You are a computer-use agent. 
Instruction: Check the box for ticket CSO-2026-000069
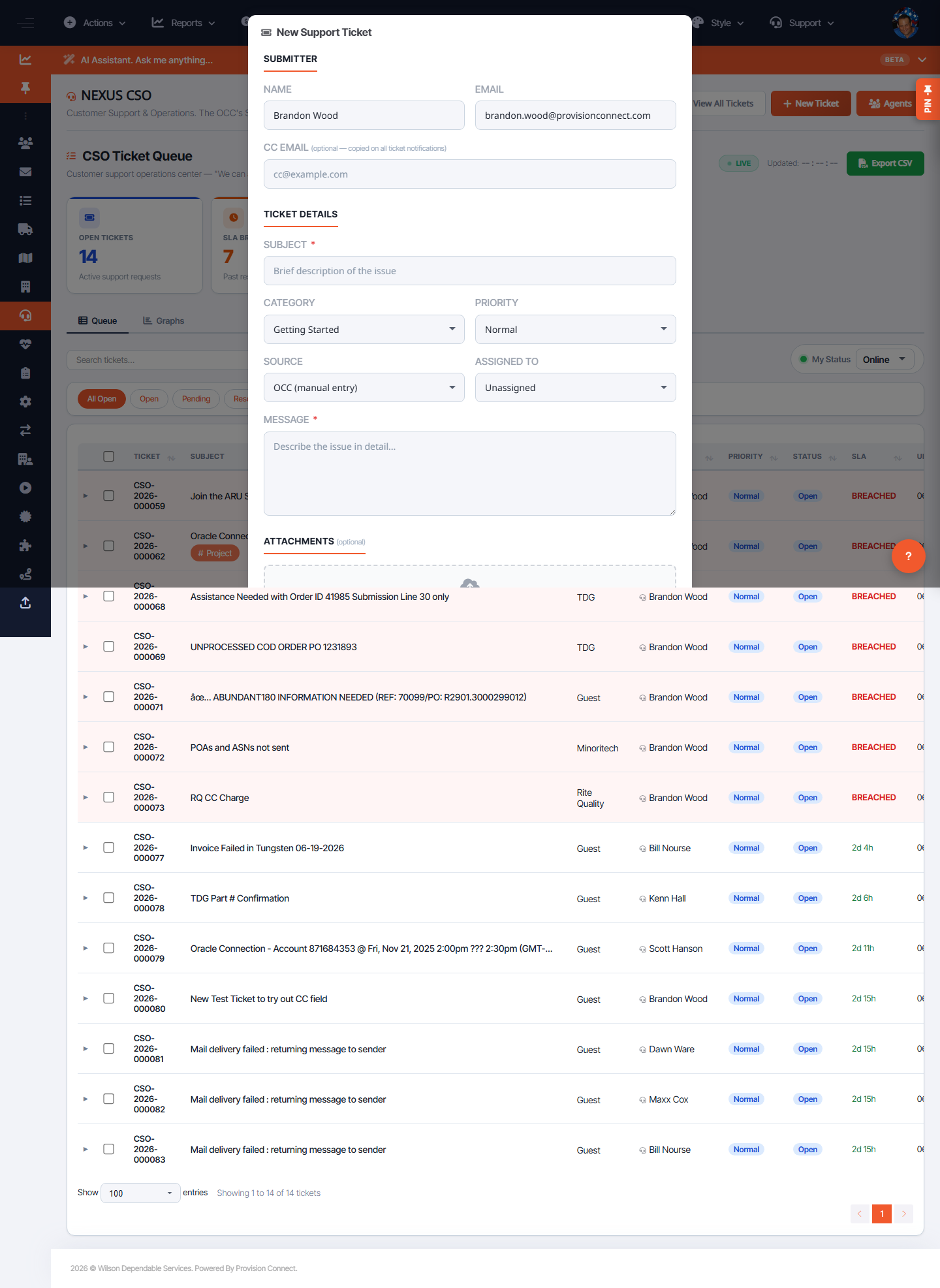(x=109, y=646)
